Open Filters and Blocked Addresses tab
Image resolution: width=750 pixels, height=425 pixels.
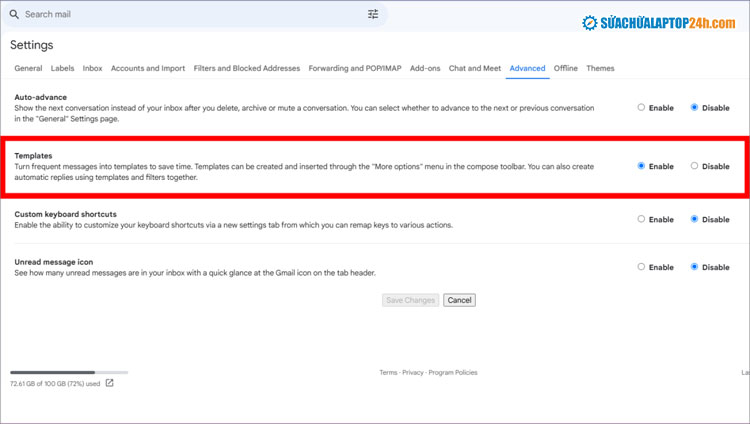(x=247, y=68)
